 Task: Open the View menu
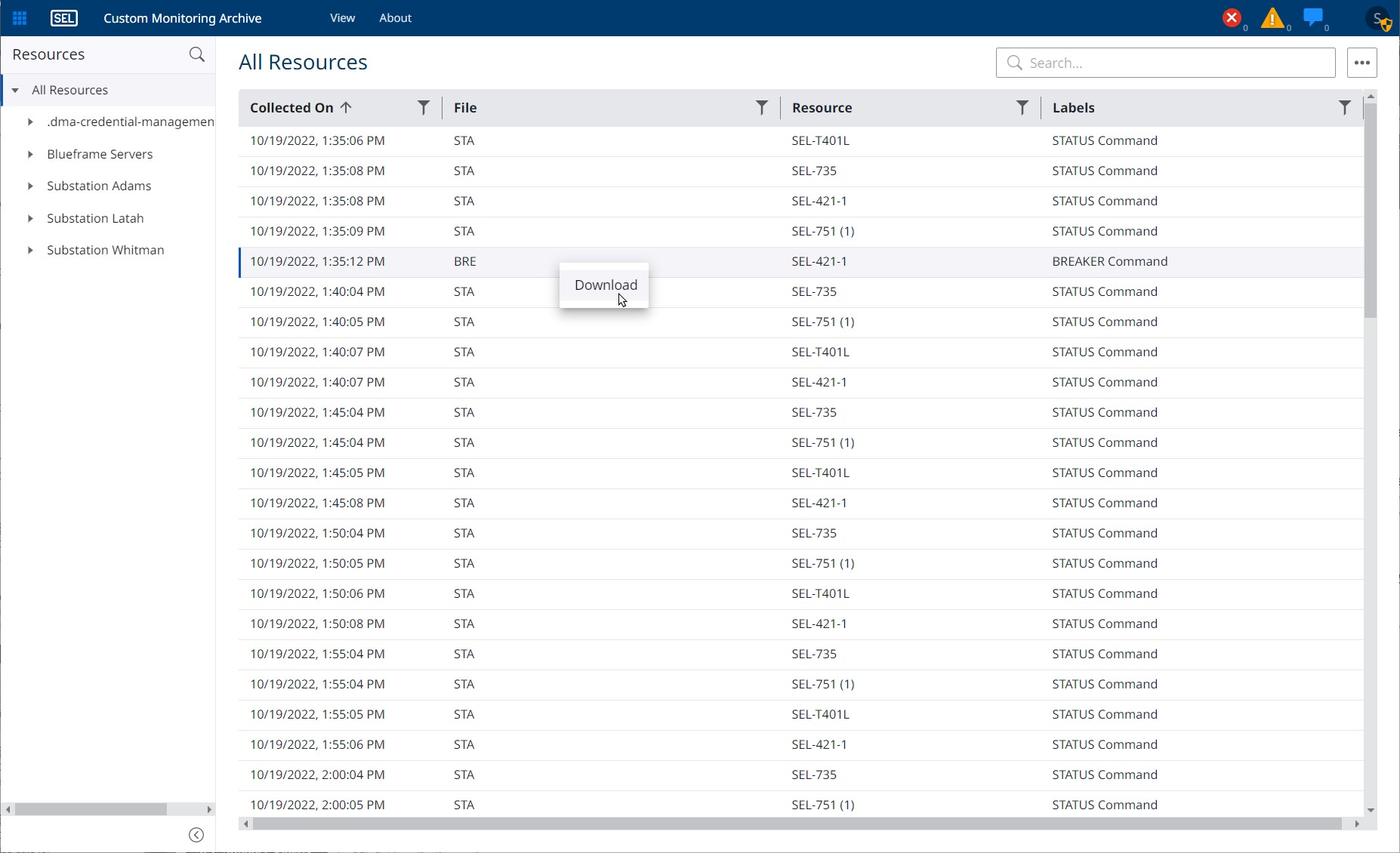point(342,18)
